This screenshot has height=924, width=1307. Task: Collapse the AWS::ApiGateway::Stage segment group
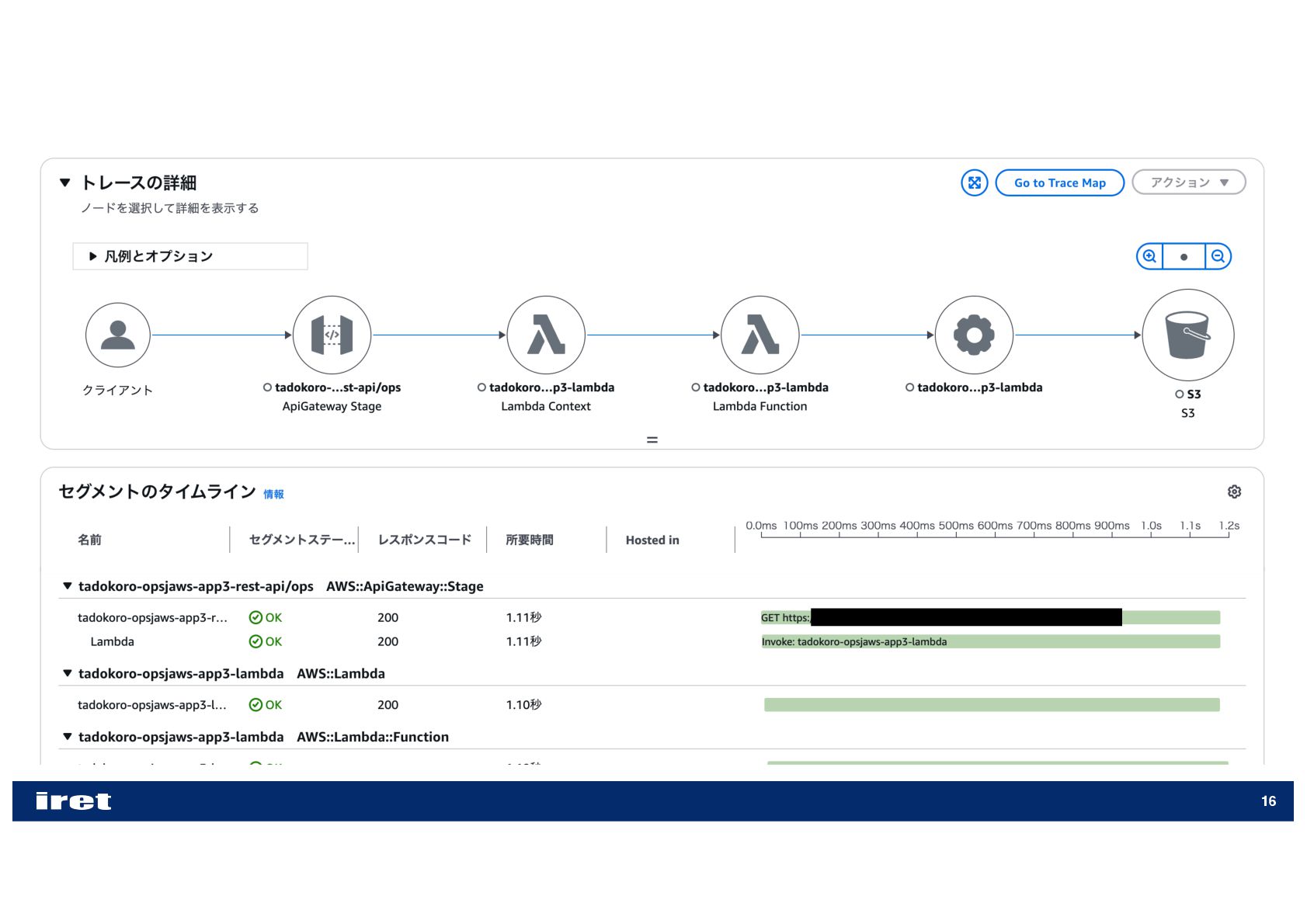[x=68, y=586]
